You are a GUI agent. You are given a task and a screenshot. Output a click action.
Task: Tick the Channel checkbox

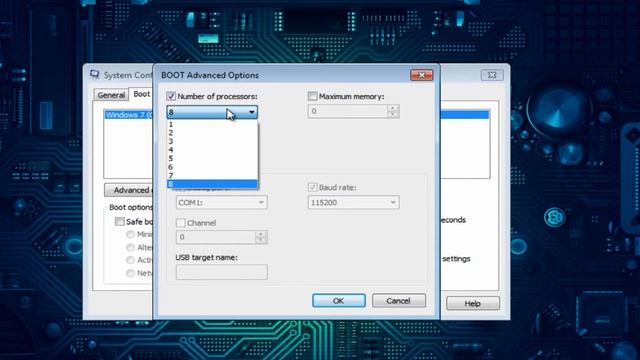[181, 223]
